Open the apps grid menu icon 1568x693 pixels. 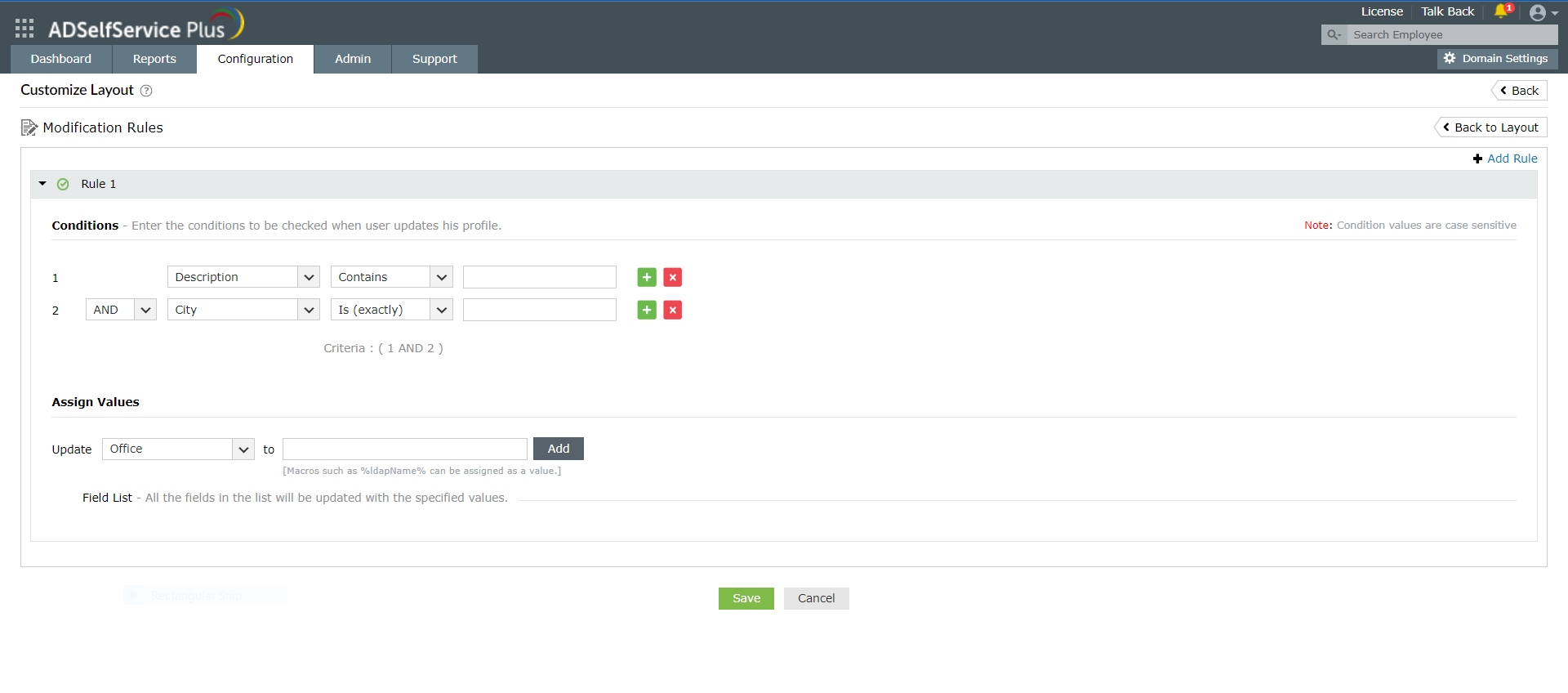coord(24,29)
